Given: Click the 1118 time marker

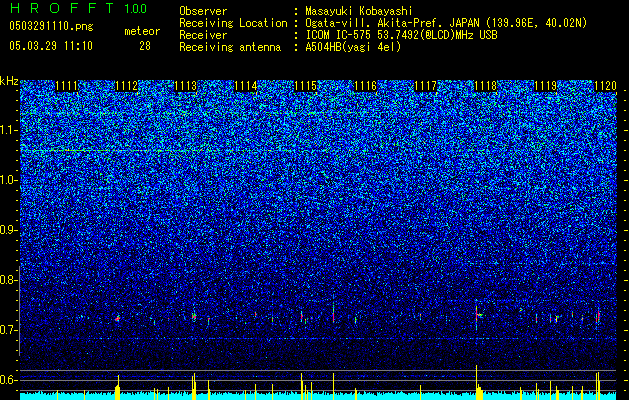Looking at the screenshot, I should (485, 86).
